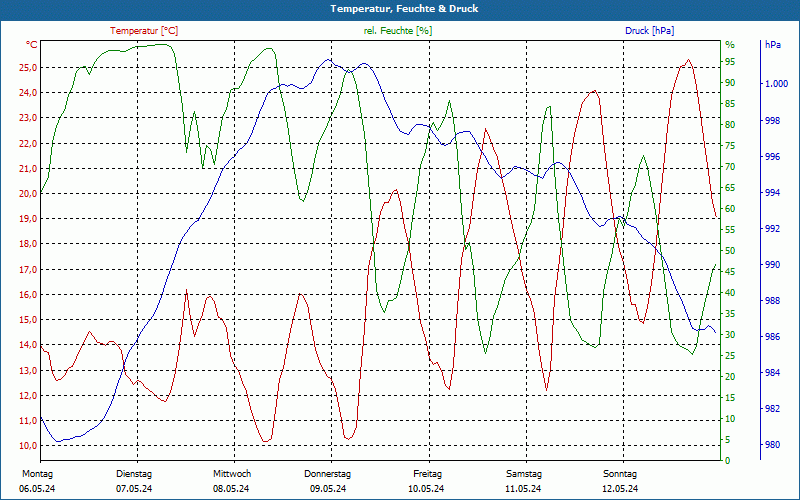Click humidity axis value 50
Viewport: 800px width, 500px height.
(x=730, y=251)
